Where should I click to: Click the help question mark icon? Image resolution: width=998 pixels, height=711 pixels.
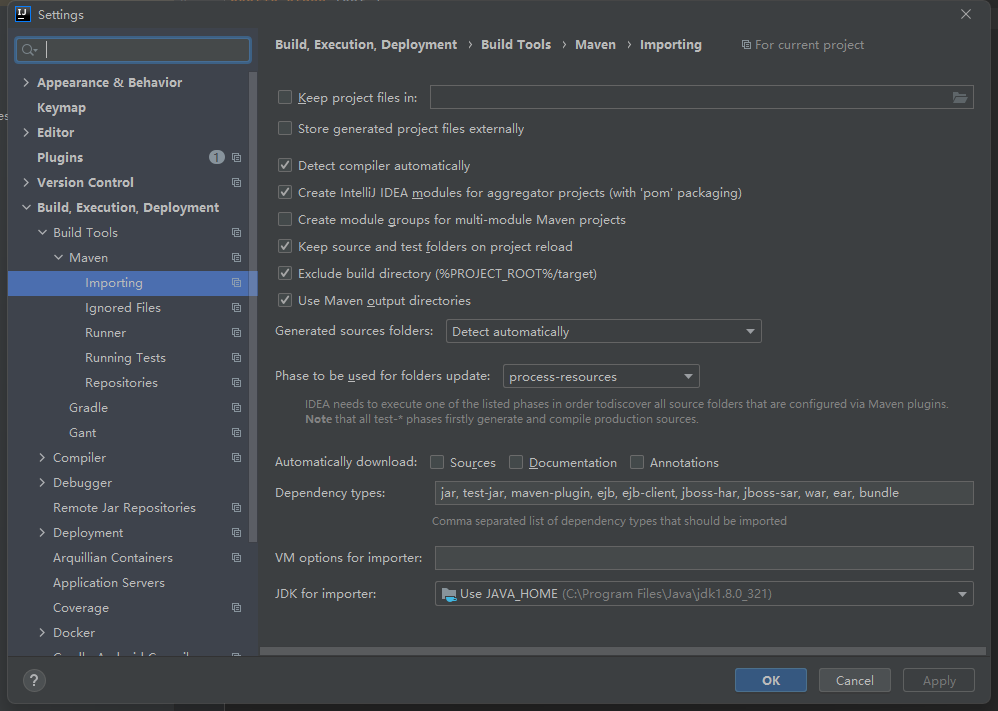tap(33, 680)
